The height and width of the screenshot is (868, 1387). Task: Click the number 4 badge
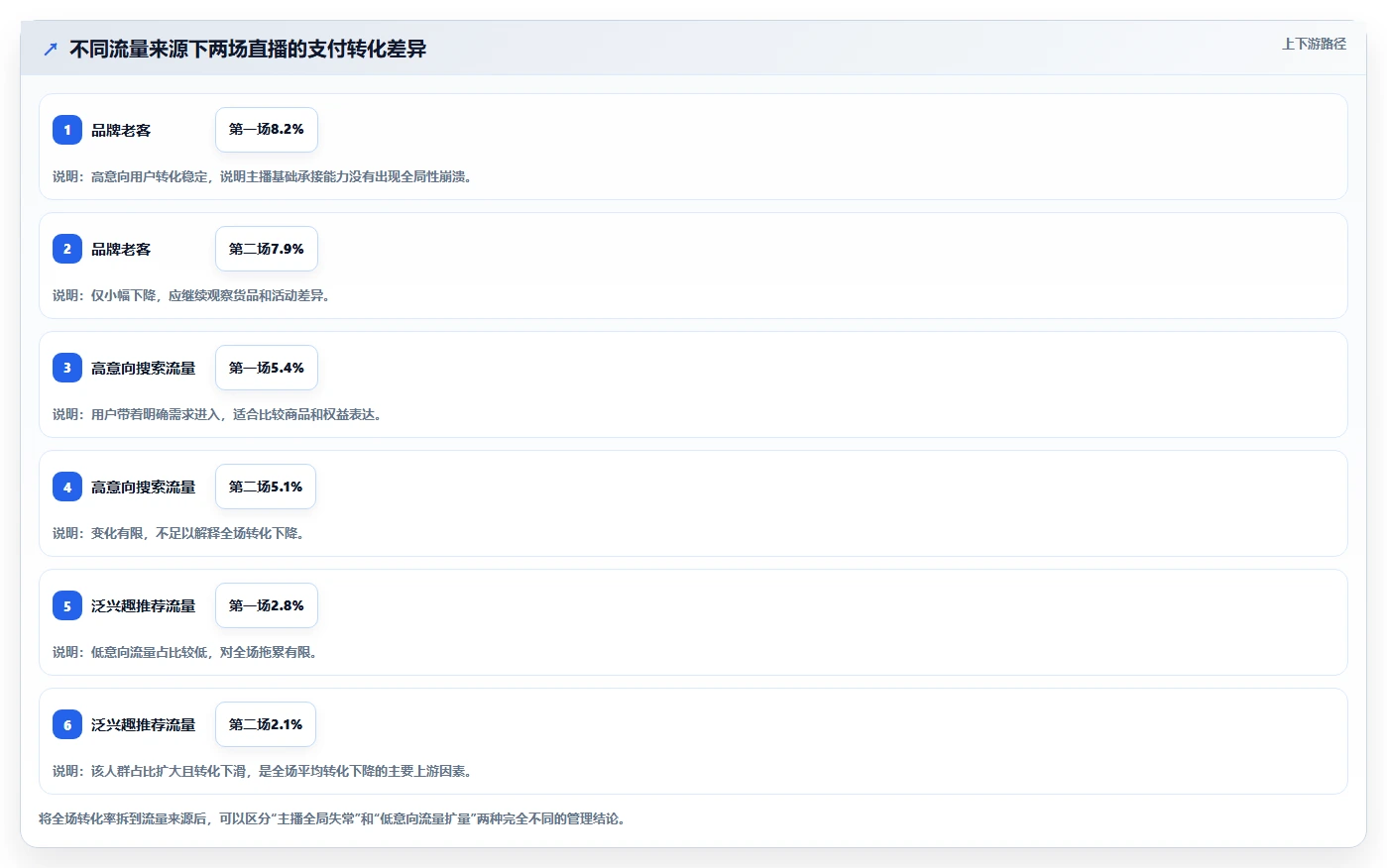[x=67, y=487]
